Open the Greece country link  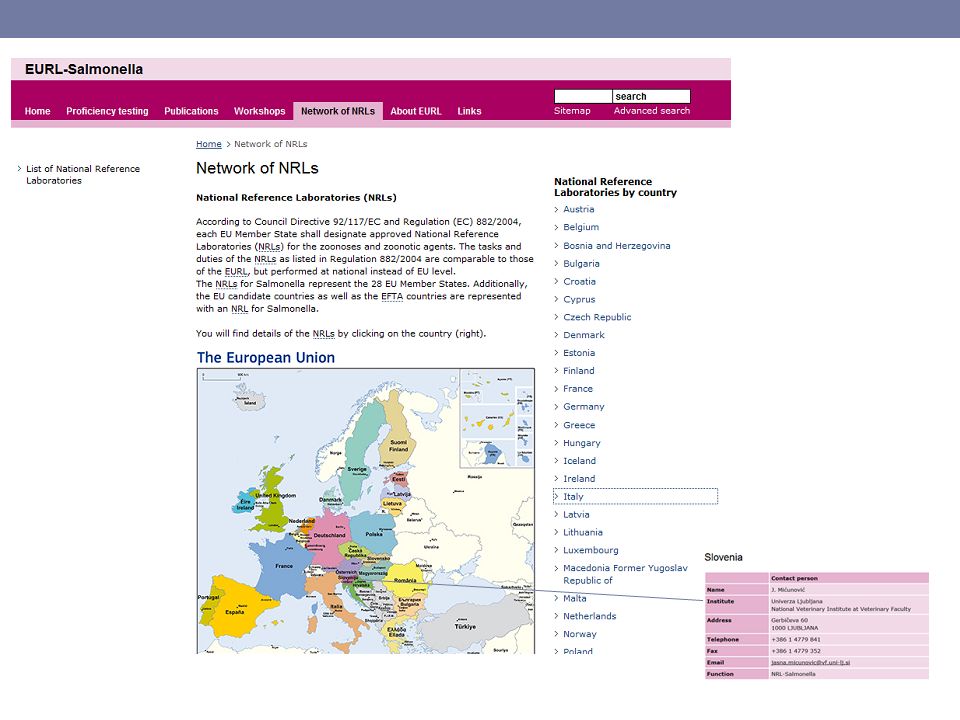pyautogui.click(x=579, y=425)
